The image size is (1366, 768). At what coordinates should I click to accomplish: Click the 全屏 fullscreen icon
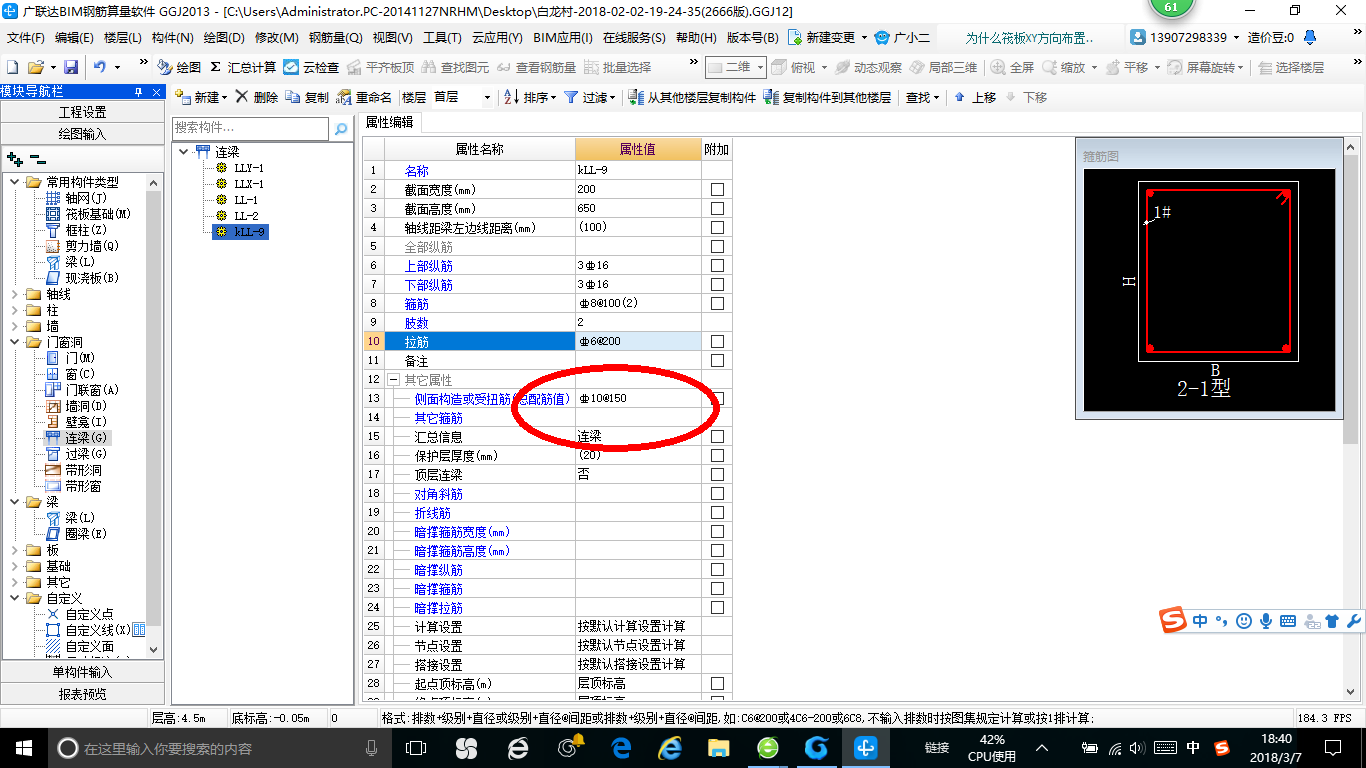point(1012,67)
